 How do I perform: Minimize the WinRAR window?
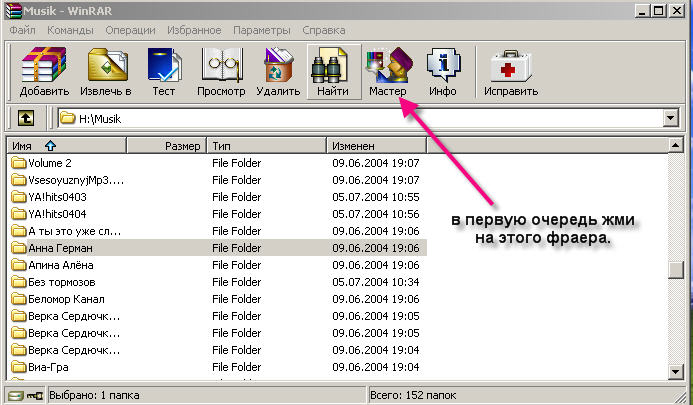coord(642,11)
